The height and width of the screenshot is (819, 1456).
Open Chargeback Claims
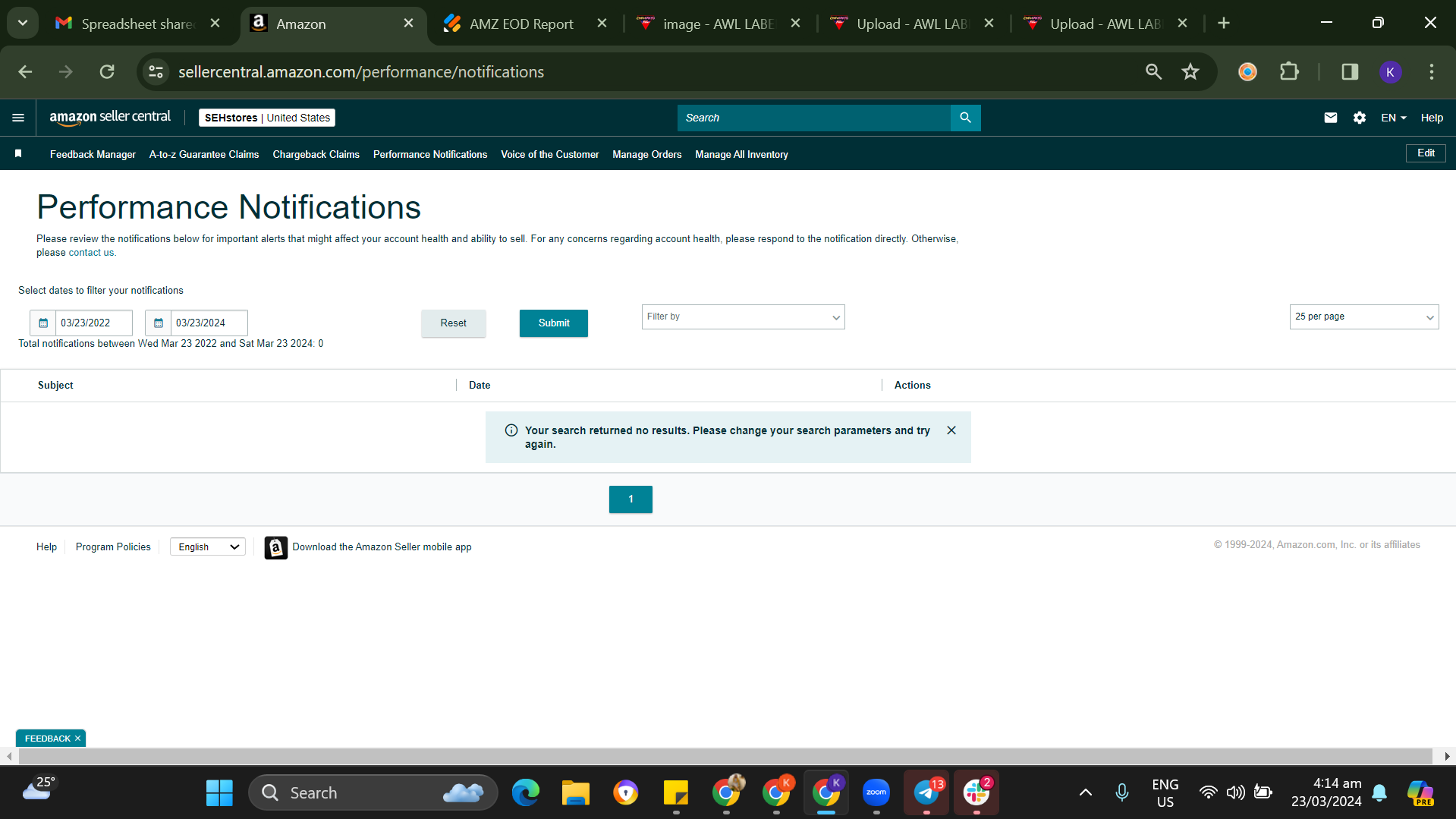316,154
